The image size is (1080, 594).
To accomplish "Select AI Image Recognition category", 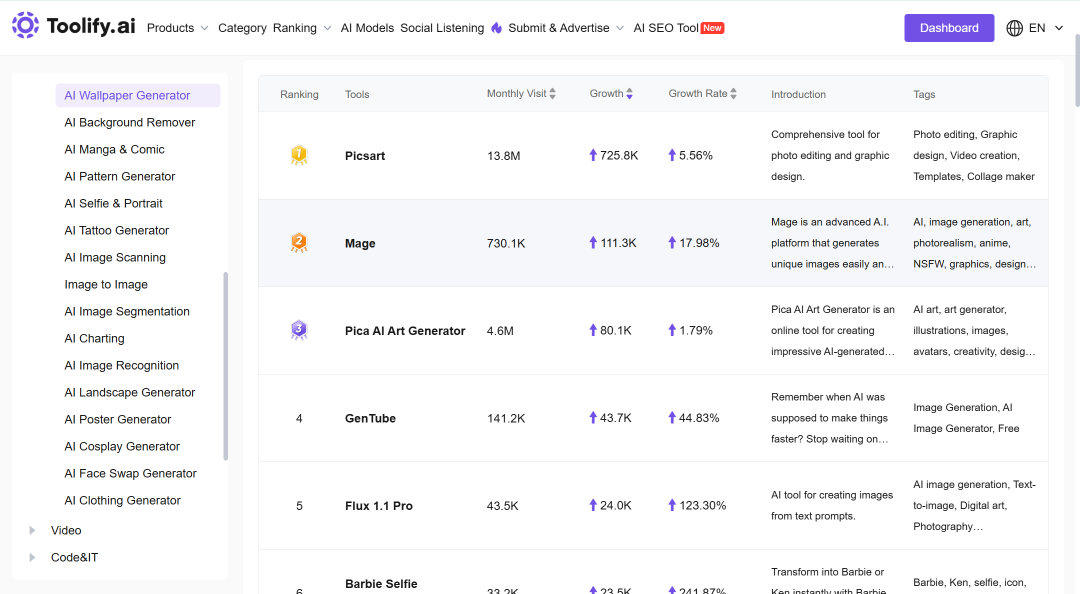I will [x=121, y=365].
